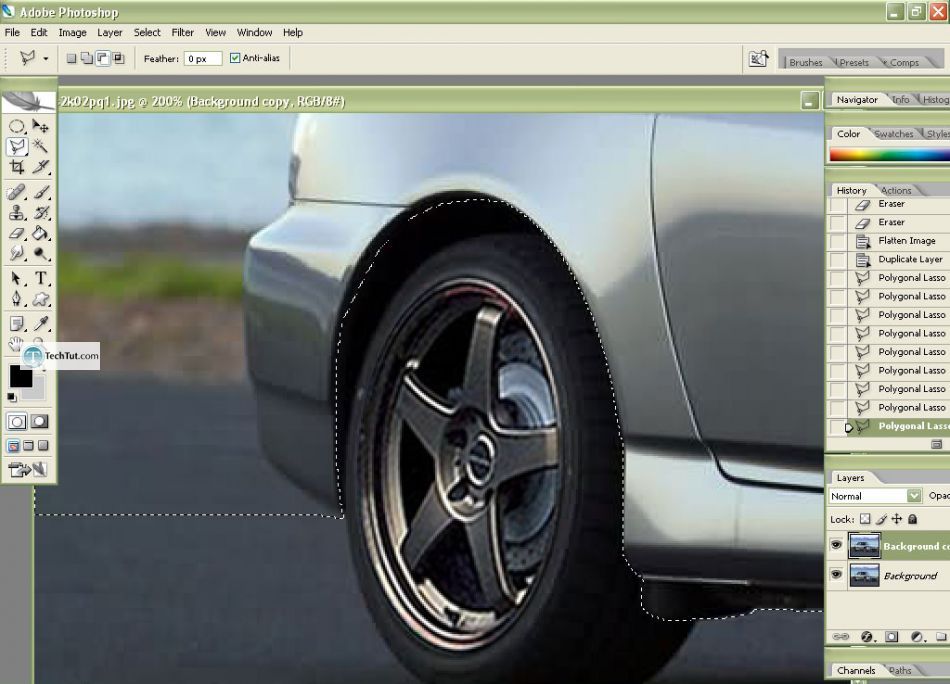The height and width of the screenshot is (684, 950).
Task: Create new adjustment layer icon
Action: pyautogui.click(x=916, y=636)
